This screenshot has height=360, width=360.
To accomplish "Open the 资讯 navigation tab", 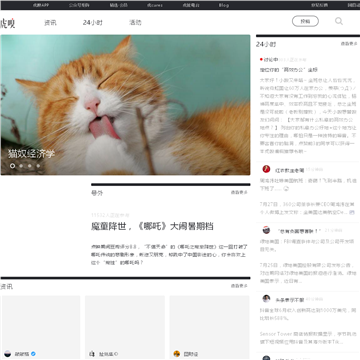I will coord(50,23).
